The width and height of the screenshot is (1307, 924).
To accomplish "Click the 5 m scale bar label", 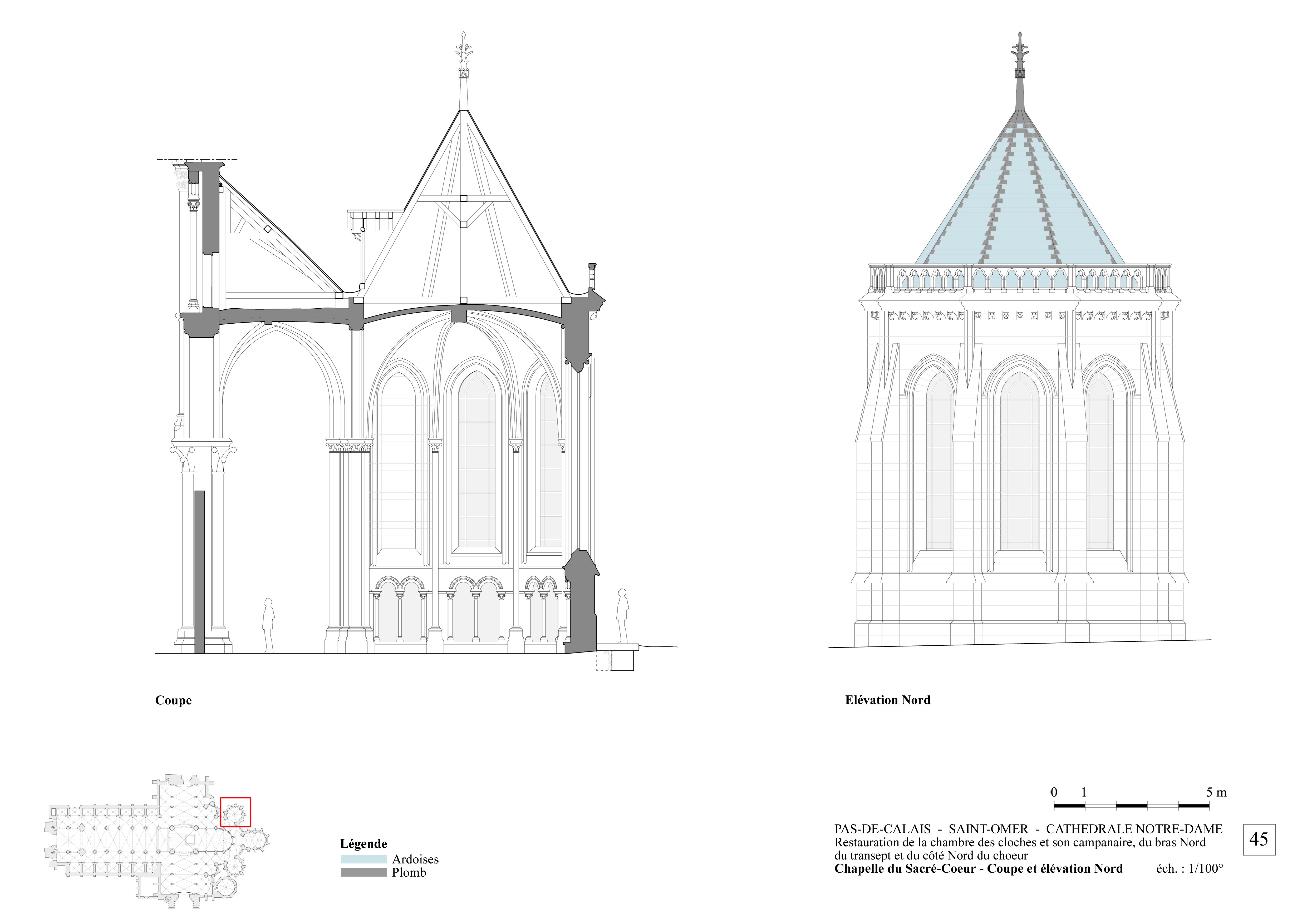I will pos(1216,792).
